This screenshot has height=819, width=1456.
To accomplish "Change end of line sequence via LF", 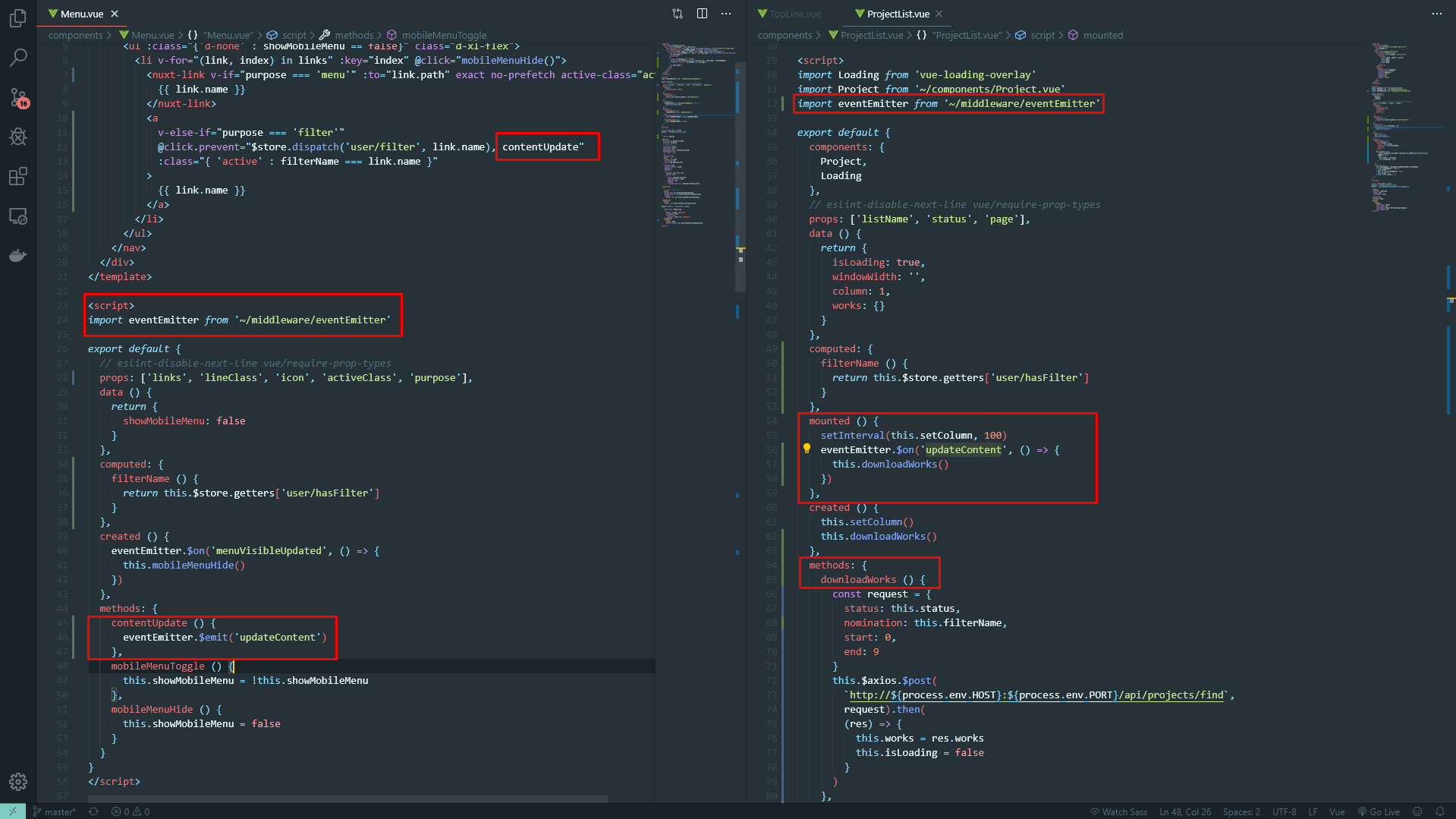I will tap(1313, 811).
